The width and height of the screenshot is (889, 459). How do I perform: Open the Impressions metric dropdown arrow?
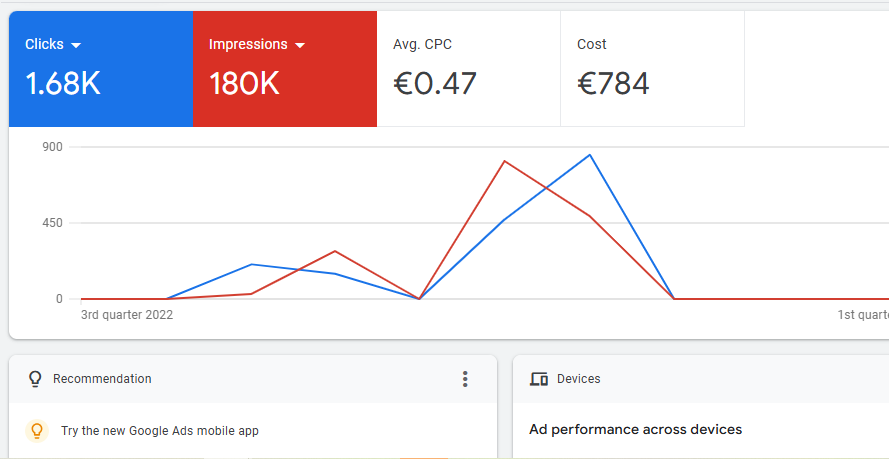click(300, 45)
